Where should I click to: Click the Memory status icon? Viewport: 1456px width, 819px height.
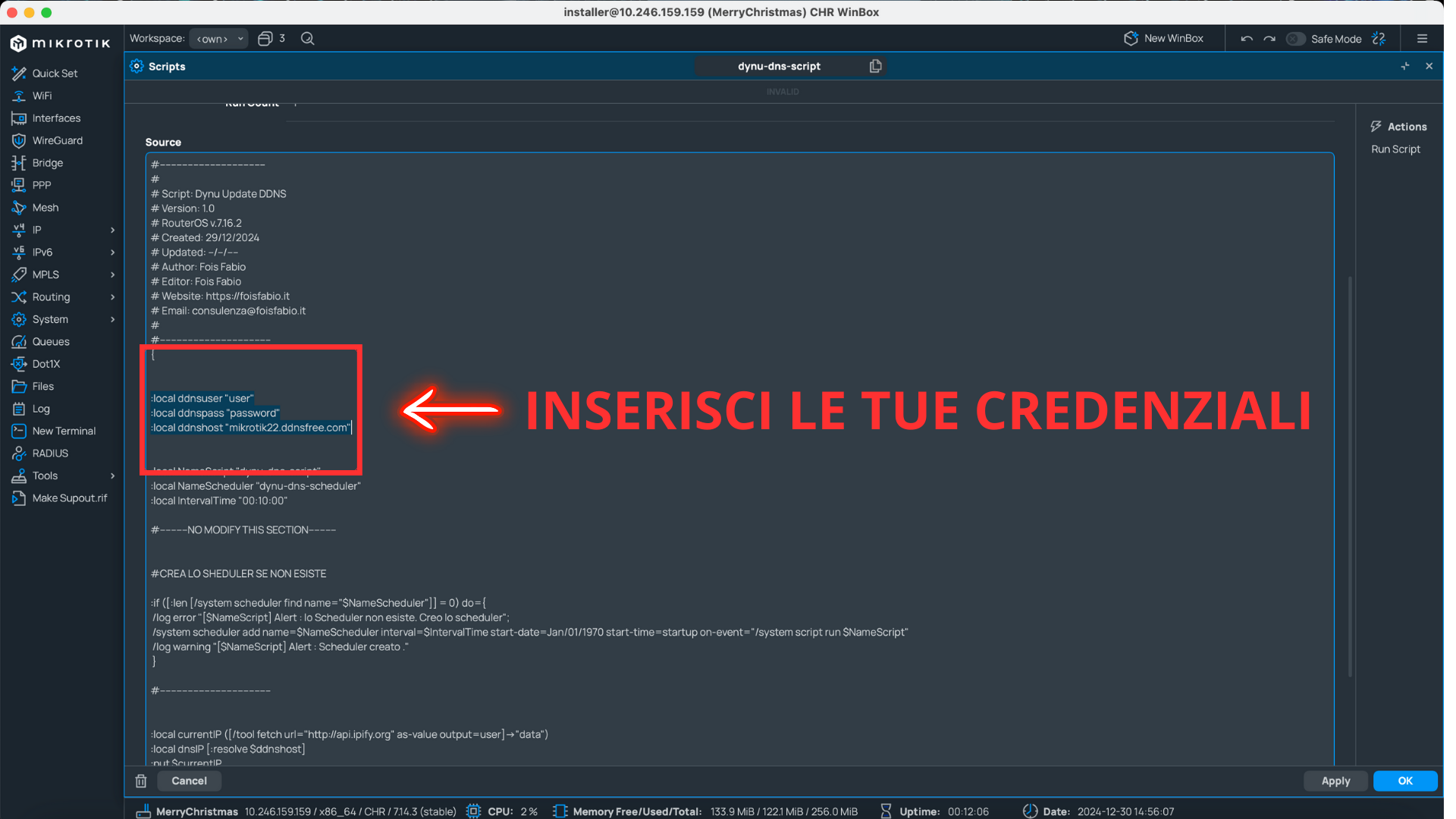click(x=560, y=811)
